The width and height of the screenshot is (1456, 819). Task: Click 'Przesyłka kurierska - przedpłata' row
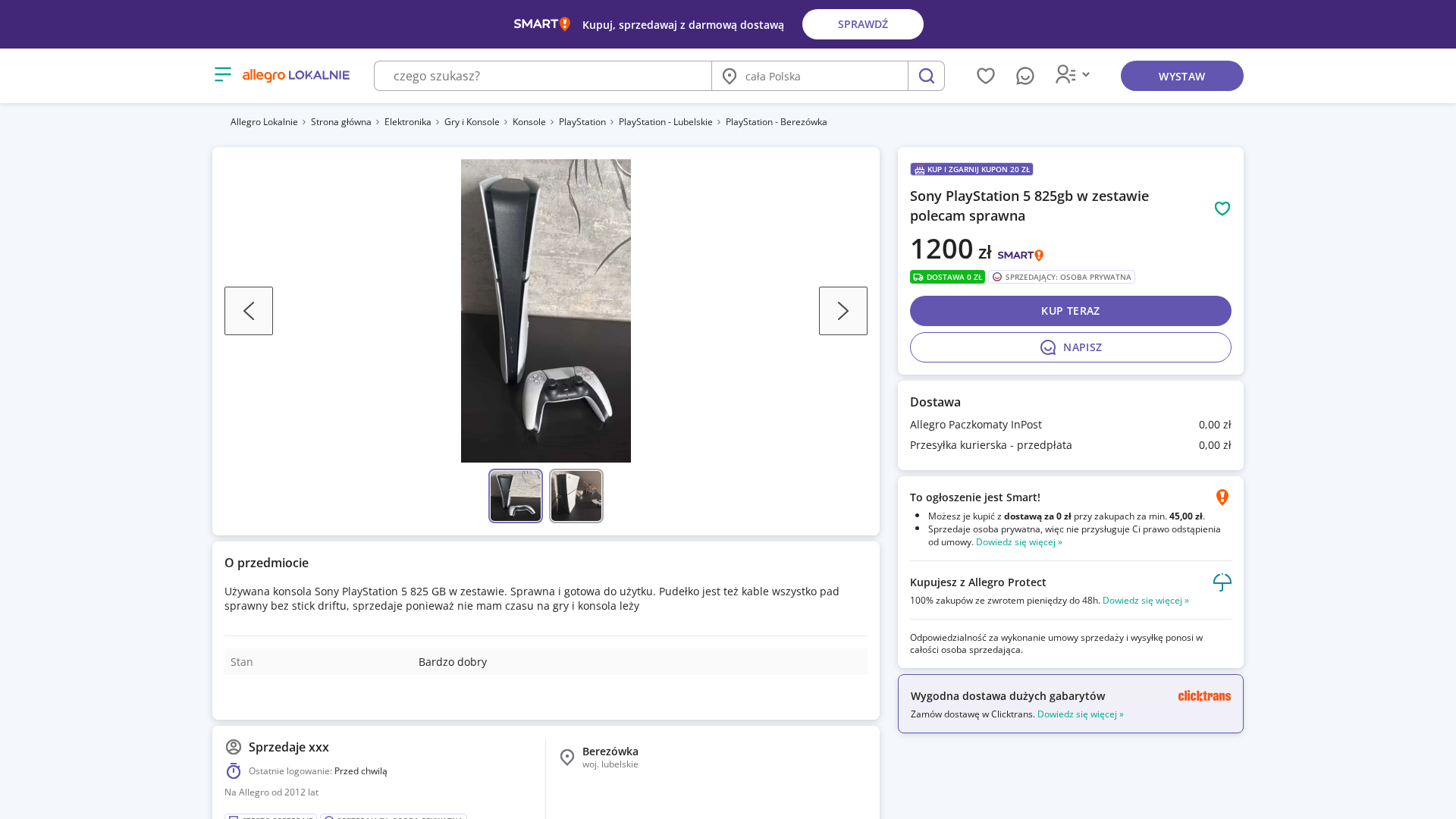pyautogui.click(x=1070, y=445)
